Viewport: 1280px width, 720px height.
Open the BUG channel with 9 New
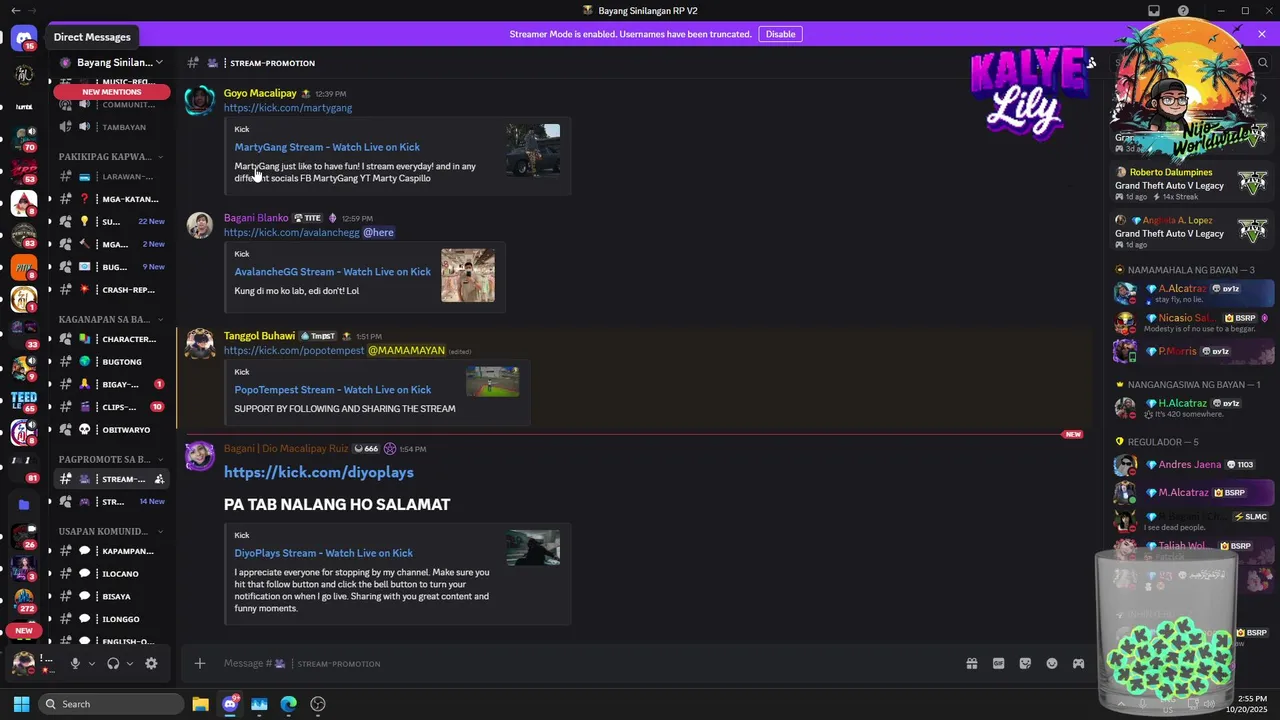(x=111, y=267)
